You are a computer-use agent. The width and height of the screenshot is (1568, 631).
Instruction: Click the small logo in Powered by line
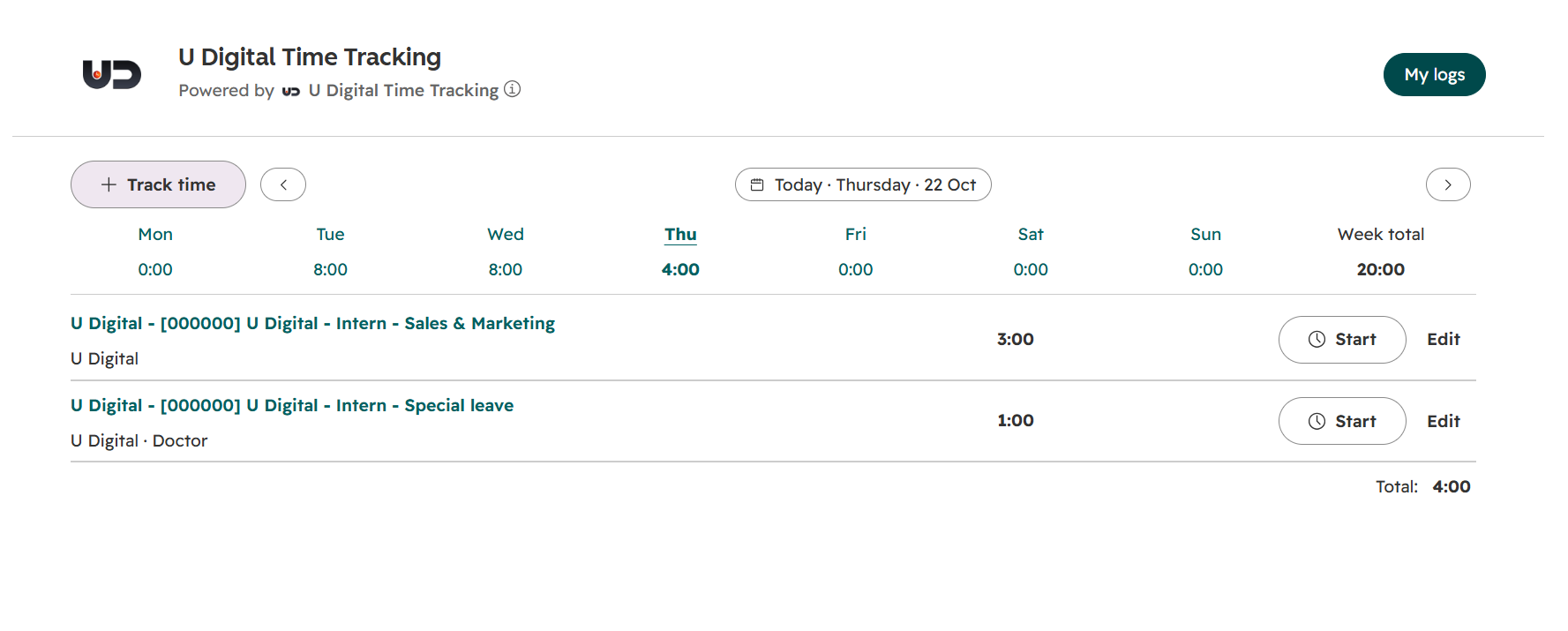pyautogui.click(x=291, y=91)
